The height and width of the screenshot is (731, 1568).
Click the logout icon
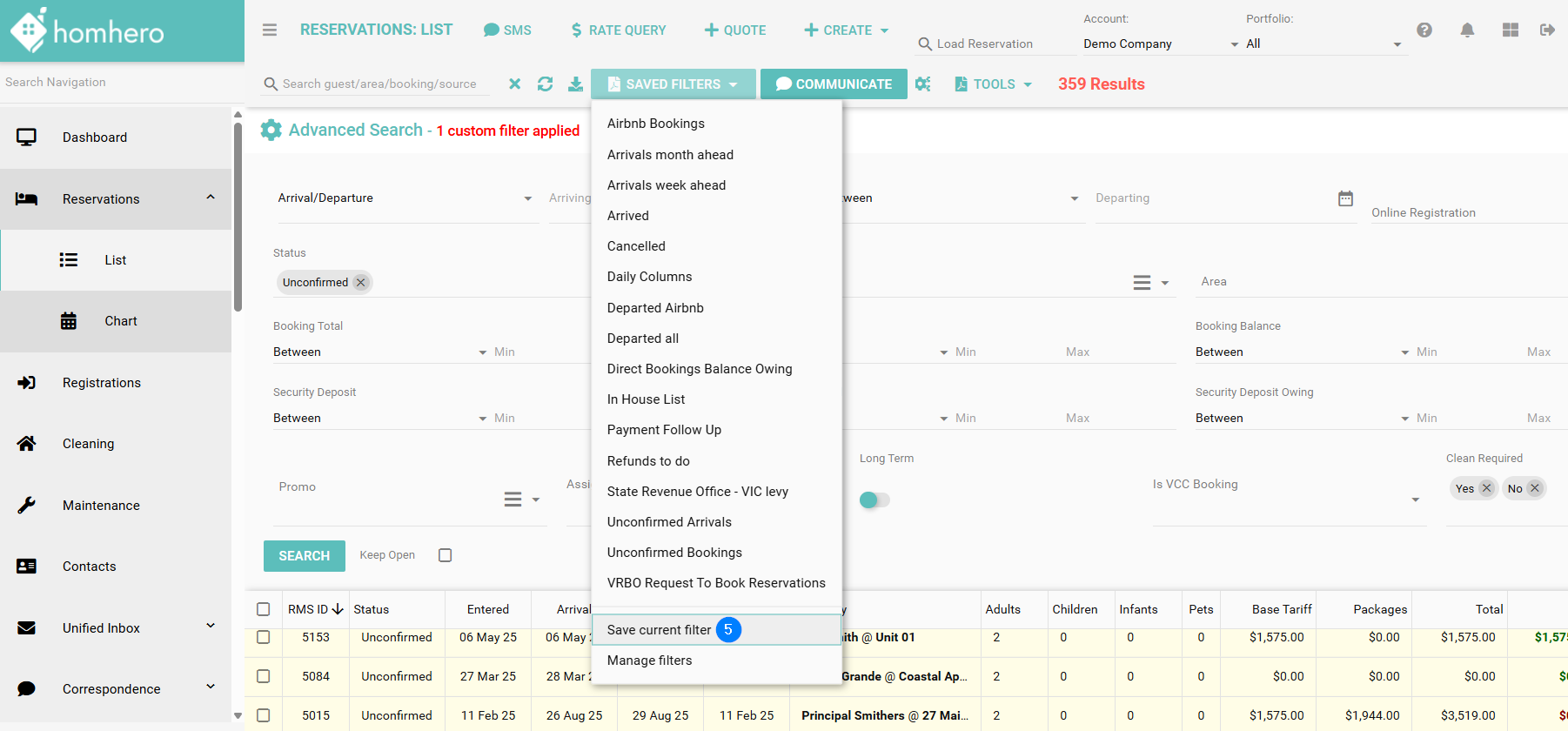1547,30
